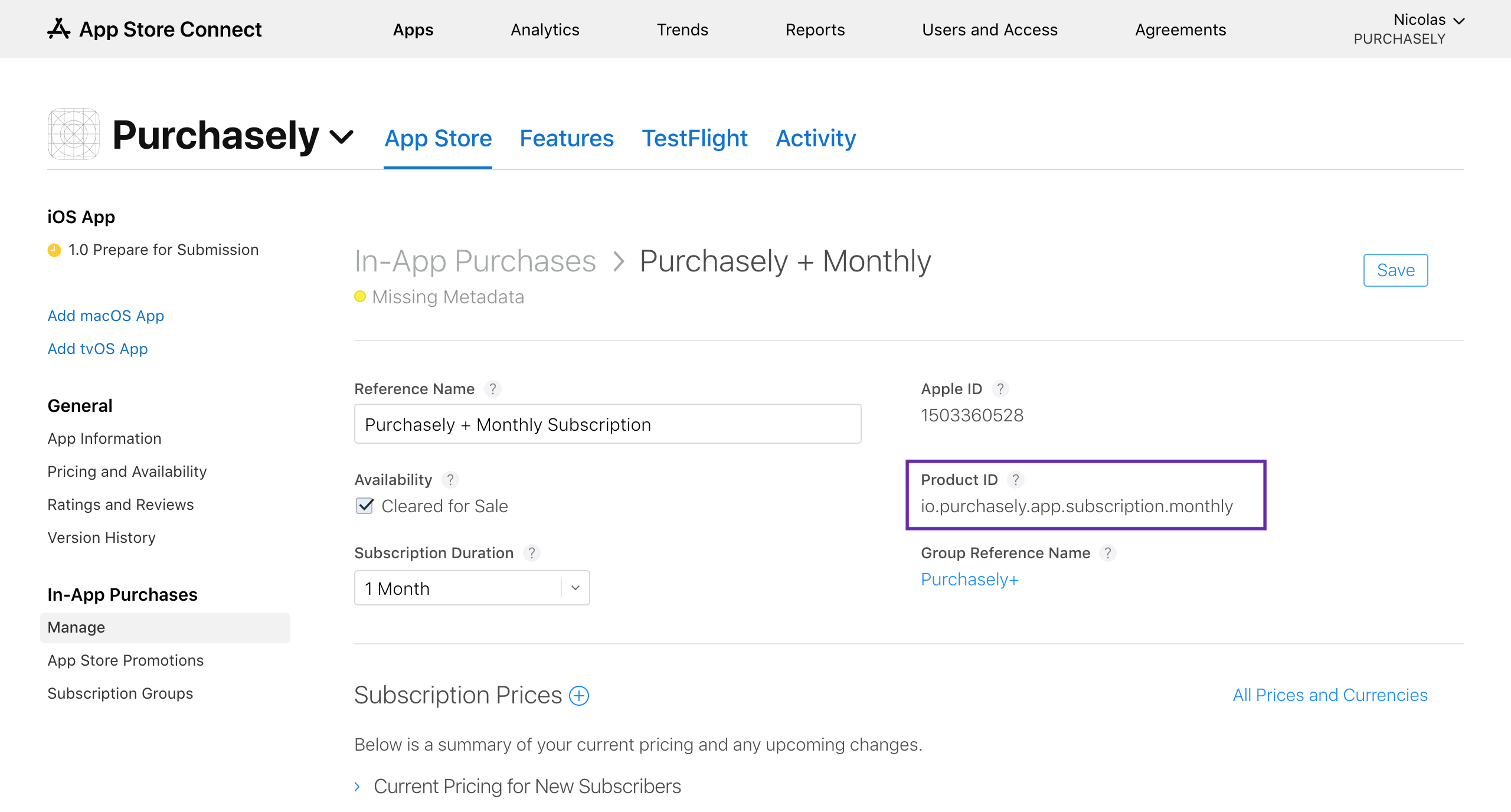Open the Apps menu
This screenshot has height=812, width=1511.
pos(413,30)
